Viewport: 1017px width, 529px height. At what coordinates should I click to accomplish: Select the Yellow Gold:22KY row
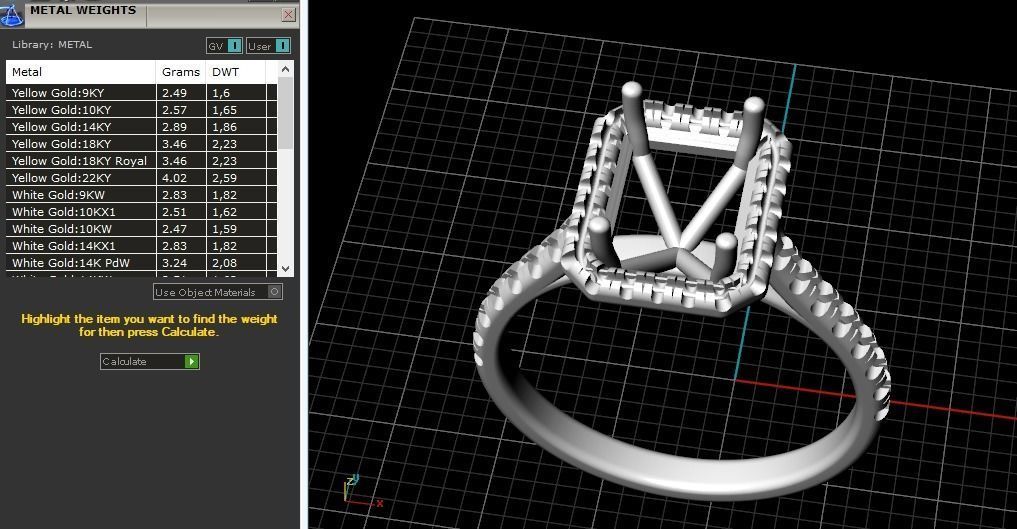pyautogui.click(x=141, y=177)
